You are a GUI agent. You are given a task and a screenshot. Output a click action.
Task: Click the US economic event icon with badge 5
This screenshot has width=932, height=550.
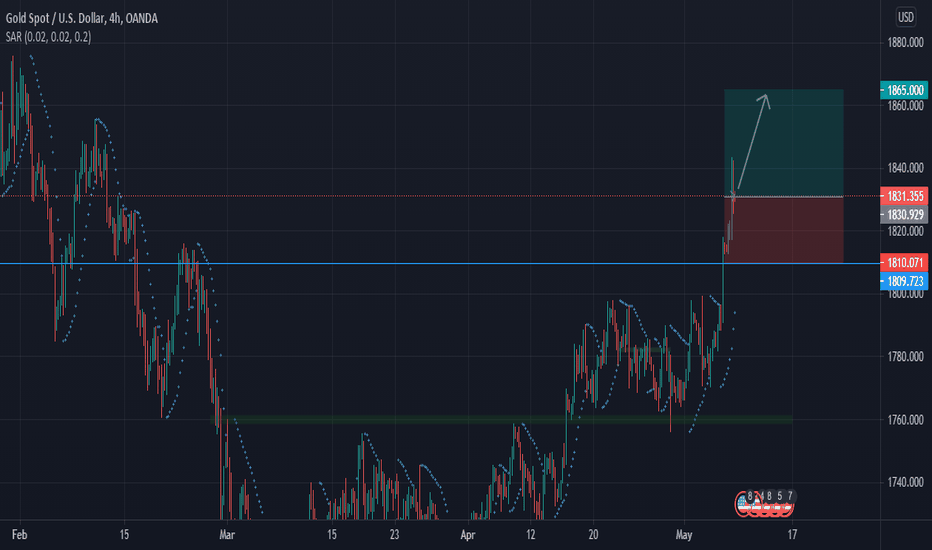click(776, 504)
